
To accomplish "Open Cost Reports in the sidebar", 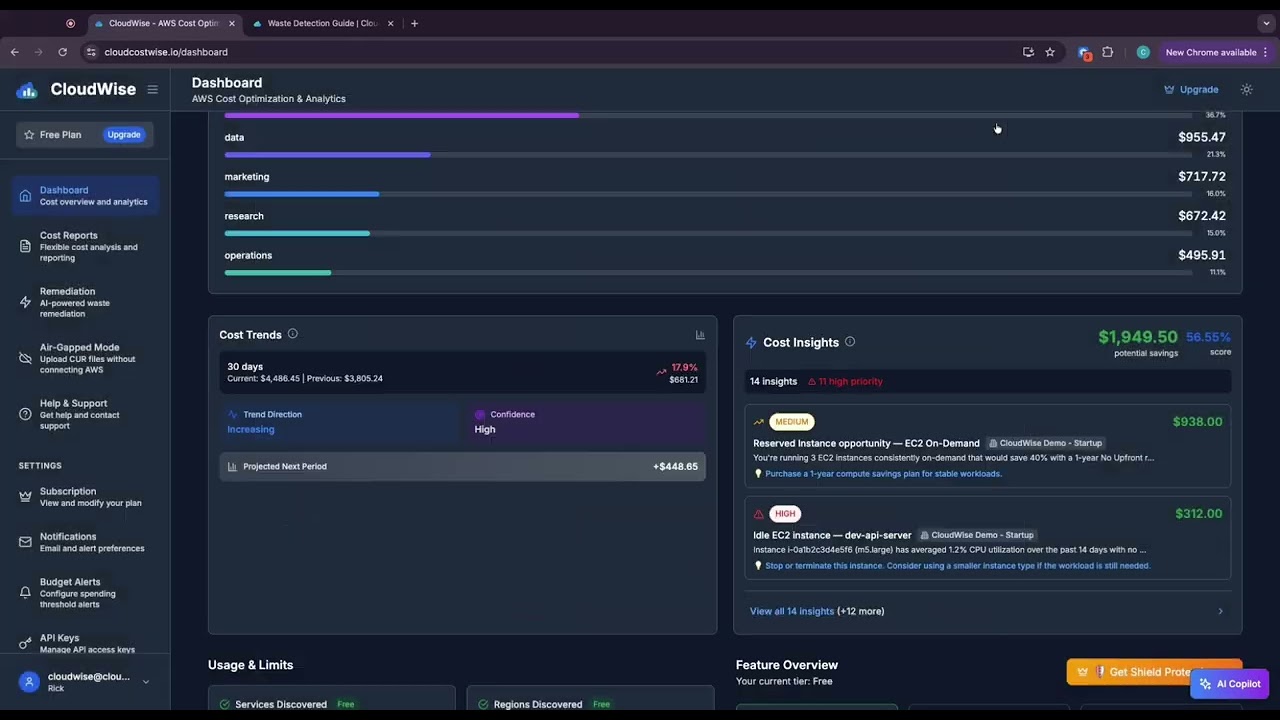I will coord(85,246).
